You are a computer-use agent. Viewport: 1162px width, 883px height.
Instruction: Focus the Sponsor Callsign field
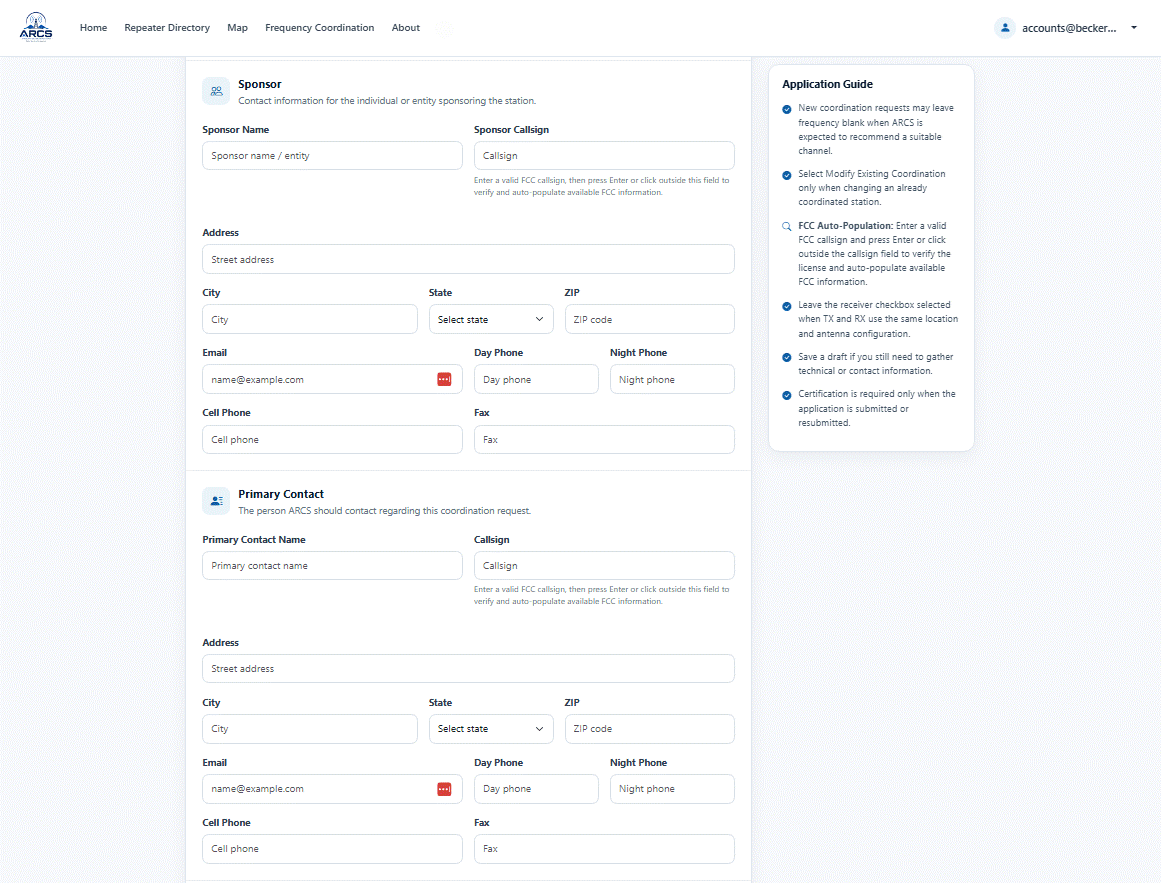click(604, 156)
